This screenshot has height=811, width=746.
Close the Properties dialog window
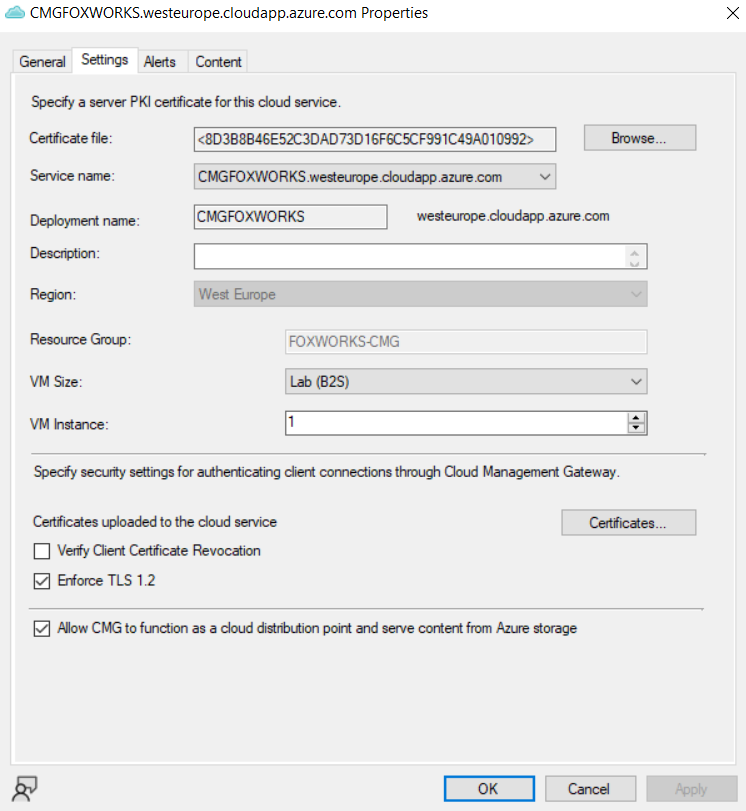[x=733, y=13]
